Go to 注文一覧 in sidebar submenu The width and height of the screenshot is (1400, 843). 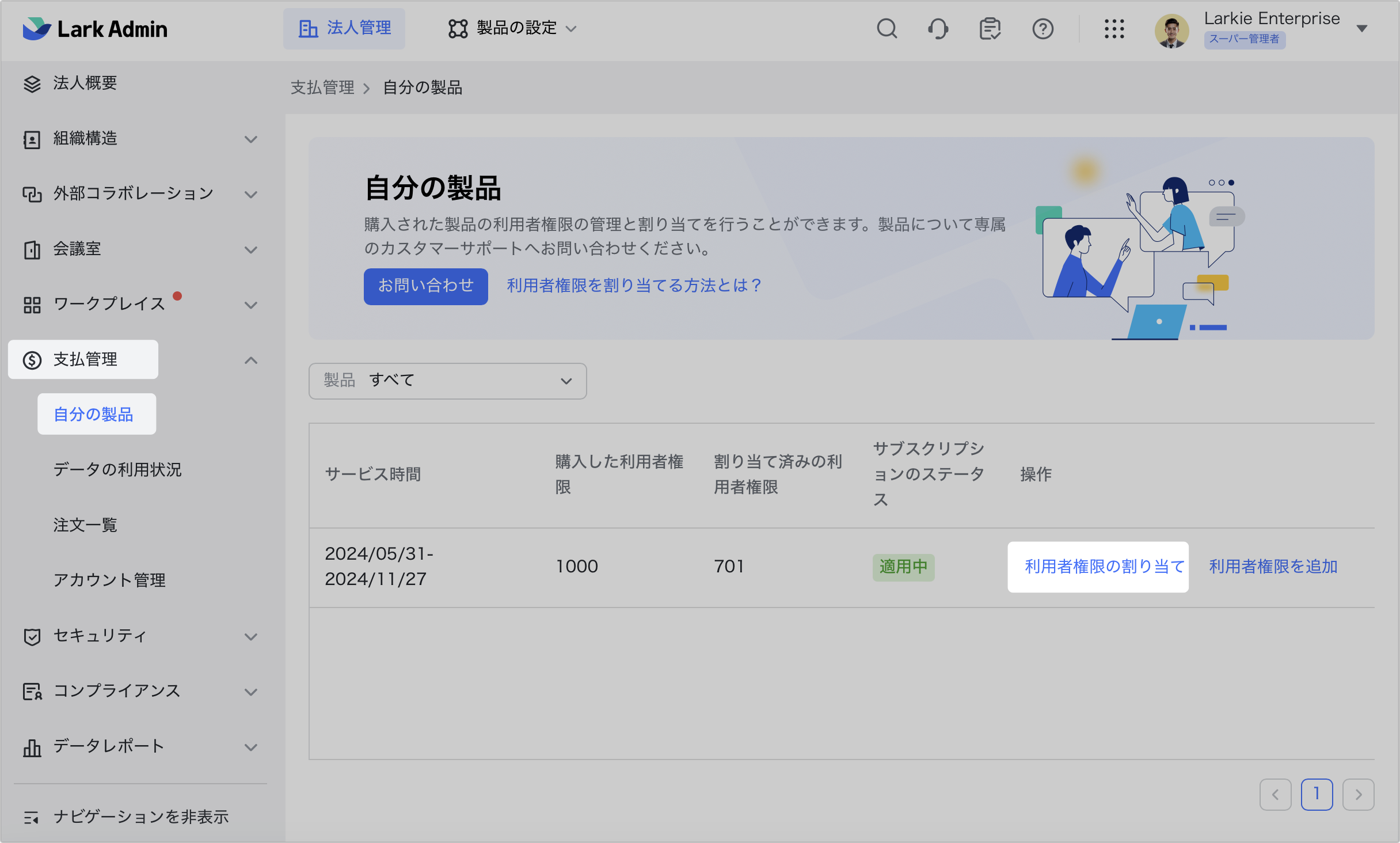85,525
